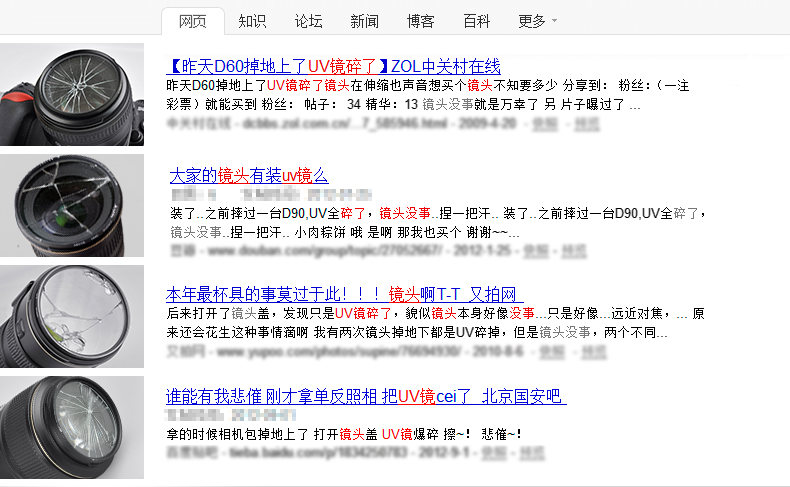
Task: Click the blurred tieba URL of last result
Action: pos(318,452)
